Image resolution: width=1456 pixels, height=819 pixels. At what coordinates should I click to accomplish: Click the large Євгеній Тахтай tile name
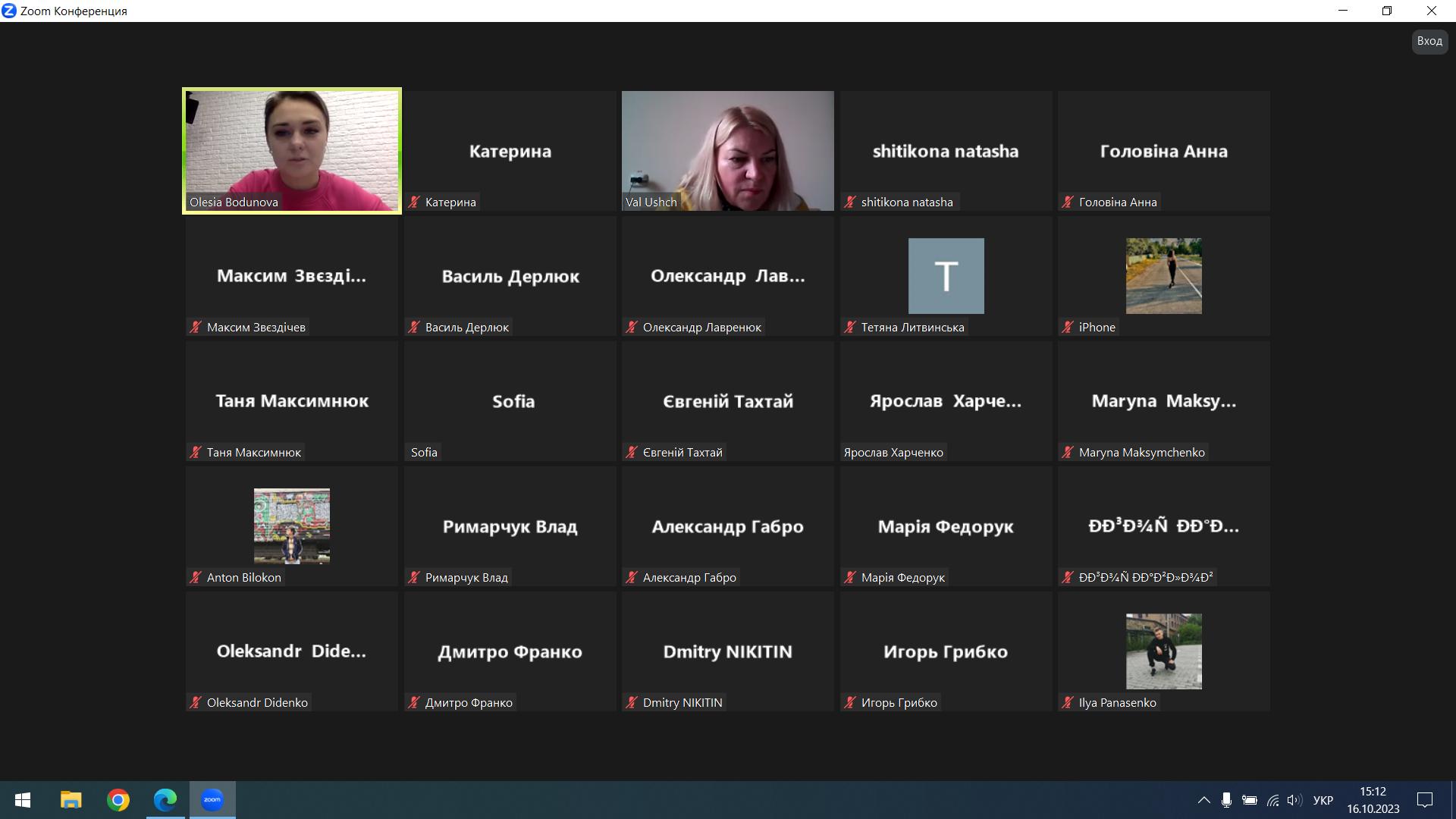[728, 401]
